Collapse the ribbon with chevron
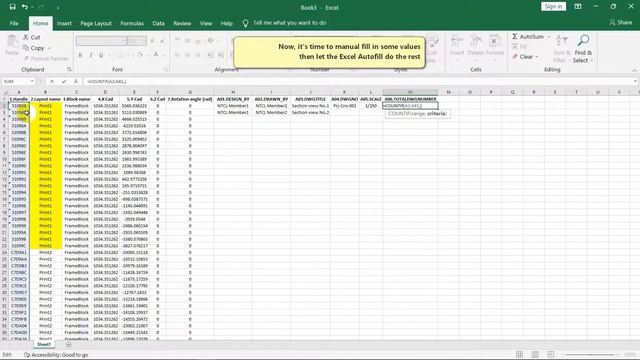 pyautogui.click(x=634, y=70)
